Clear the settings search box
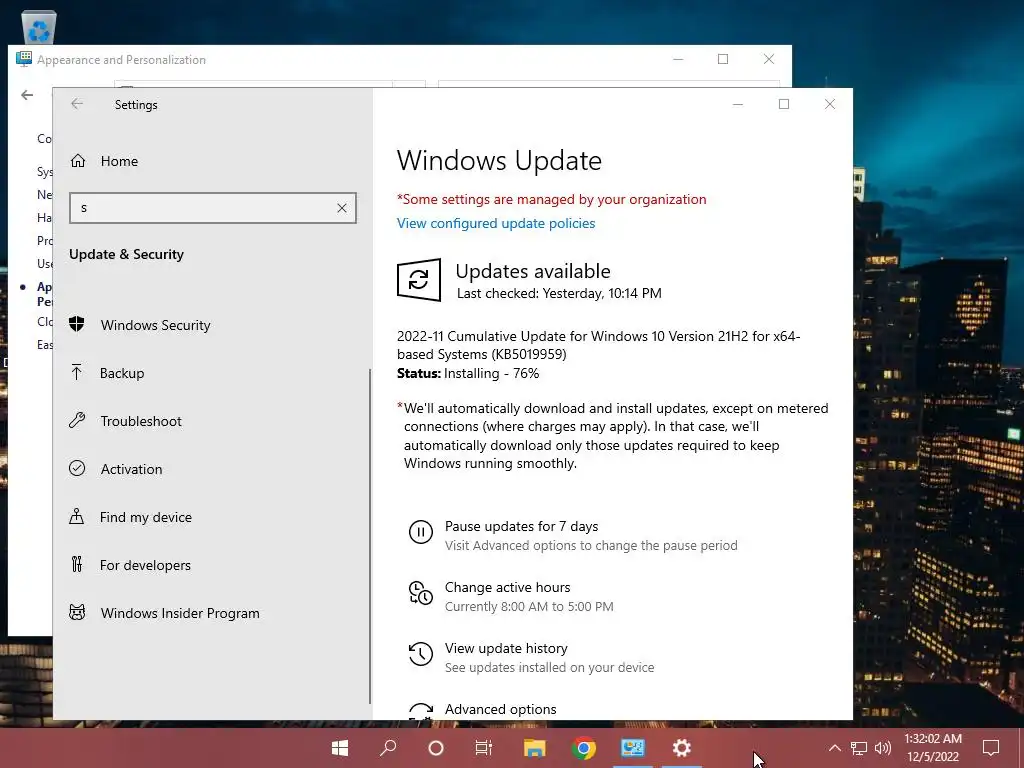This screenshot has width=1024, height=768. tap(342, 208)
